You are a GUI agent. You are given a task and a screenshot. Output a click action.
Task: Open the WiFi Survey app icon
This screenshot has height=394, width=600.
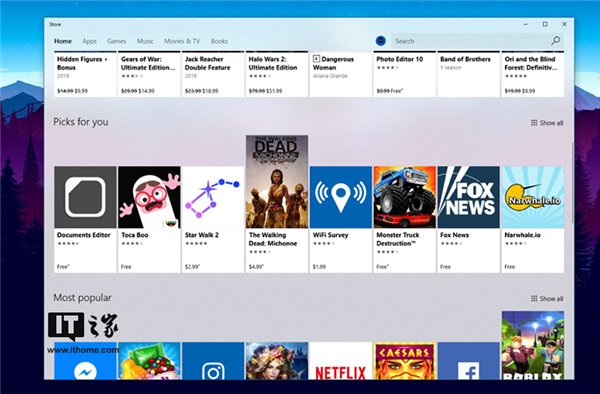click(x=341, y=197)
